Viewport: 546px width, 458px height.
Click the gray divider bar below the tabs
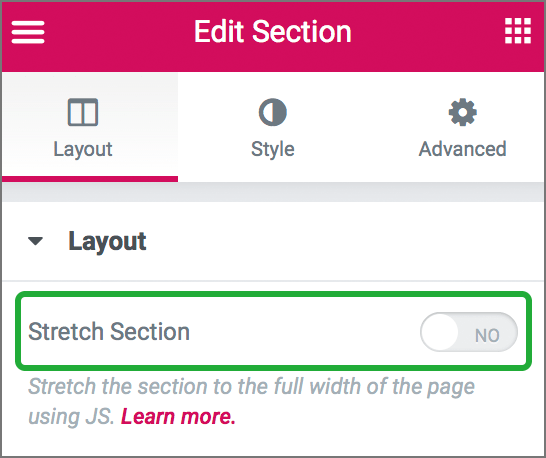273,192
